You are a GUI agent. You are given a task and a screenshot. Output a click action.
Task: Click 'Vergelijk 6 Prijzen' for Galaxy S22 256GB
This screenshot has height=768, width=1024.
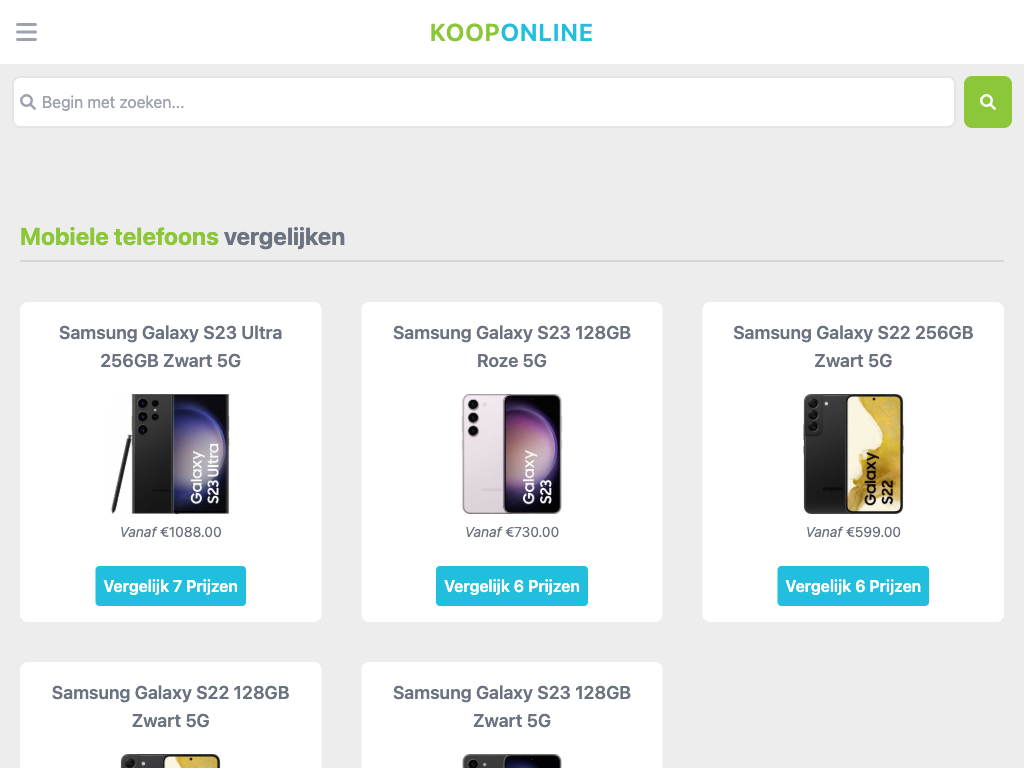click(x=852, y=586)
